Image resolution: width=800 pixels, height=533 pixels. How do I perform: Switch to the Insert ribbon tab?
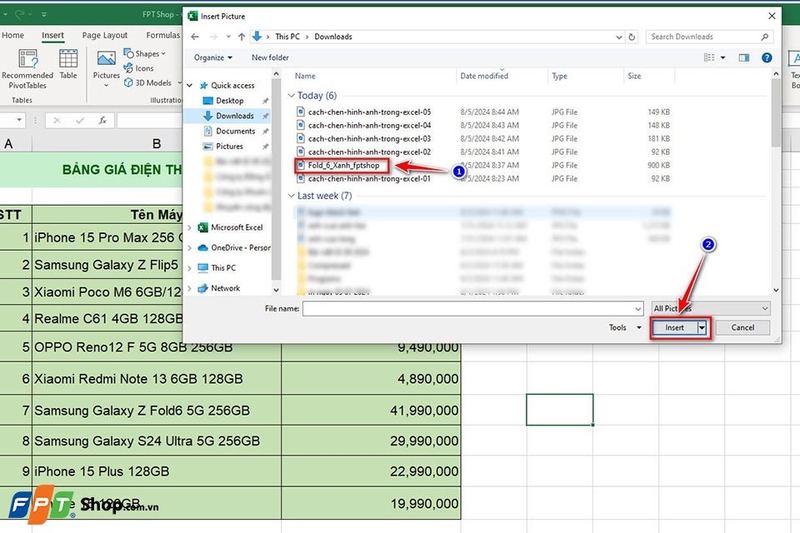pyautogui.click(x=53, y=35)
